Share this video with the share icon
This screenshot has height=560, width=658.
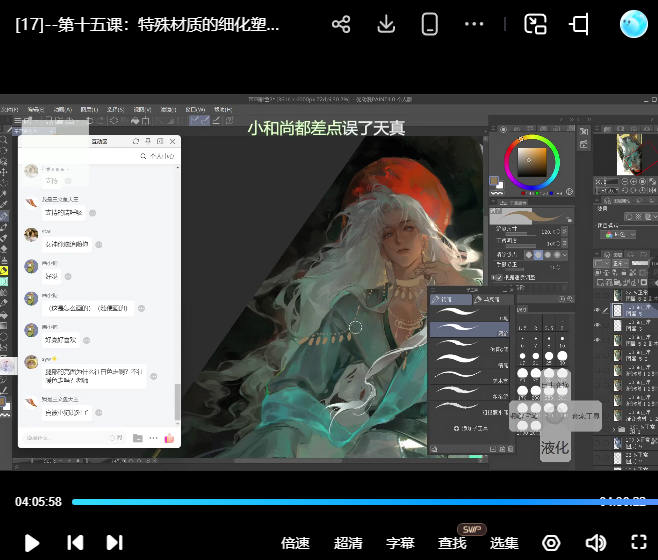click(x=341, y=24)
